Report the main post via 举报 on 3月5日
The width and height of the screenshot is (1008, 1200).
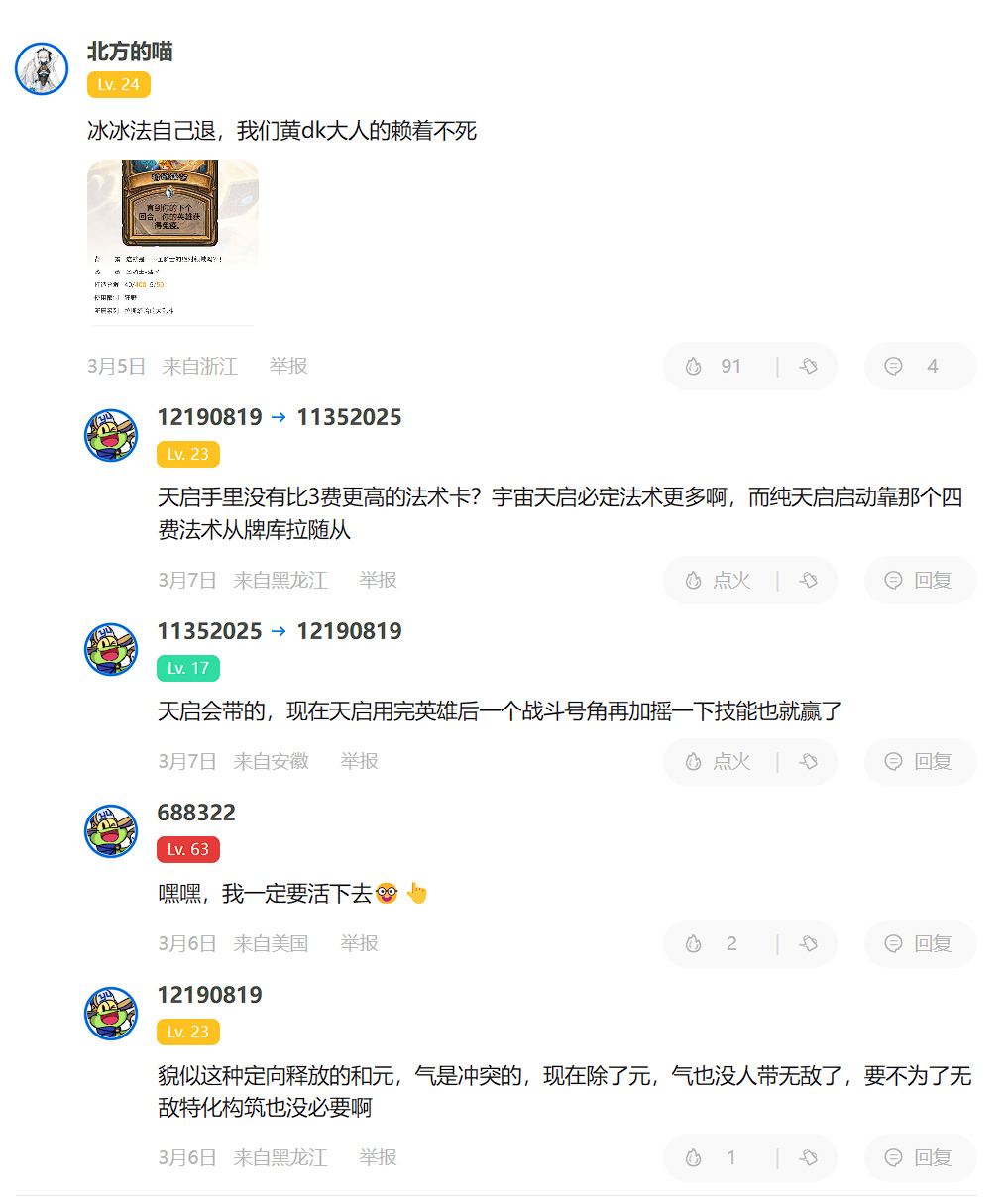click(288, 367)
